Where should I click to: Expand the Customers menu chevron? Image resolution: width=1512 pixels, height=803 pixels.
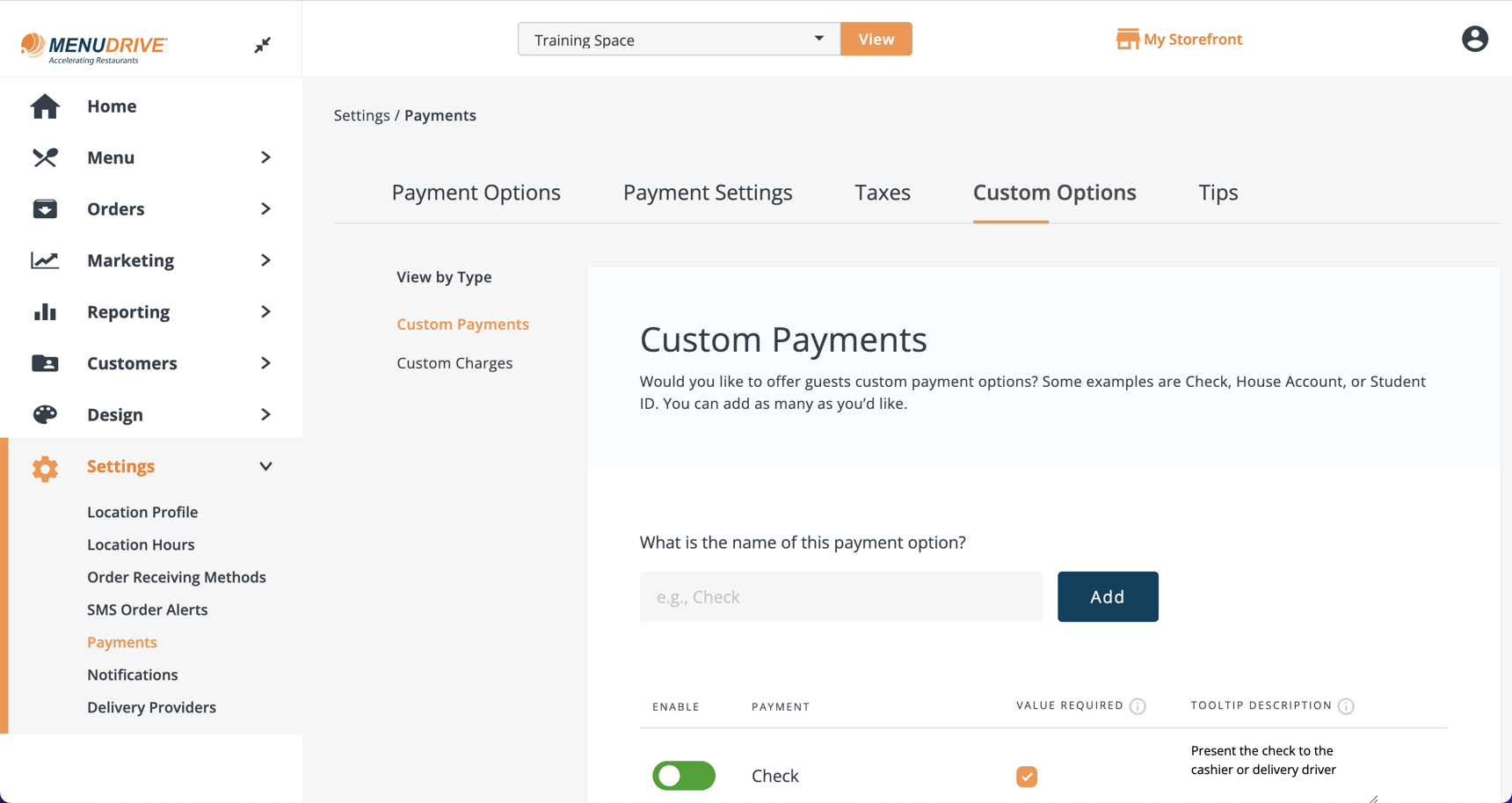pos(265,362)
